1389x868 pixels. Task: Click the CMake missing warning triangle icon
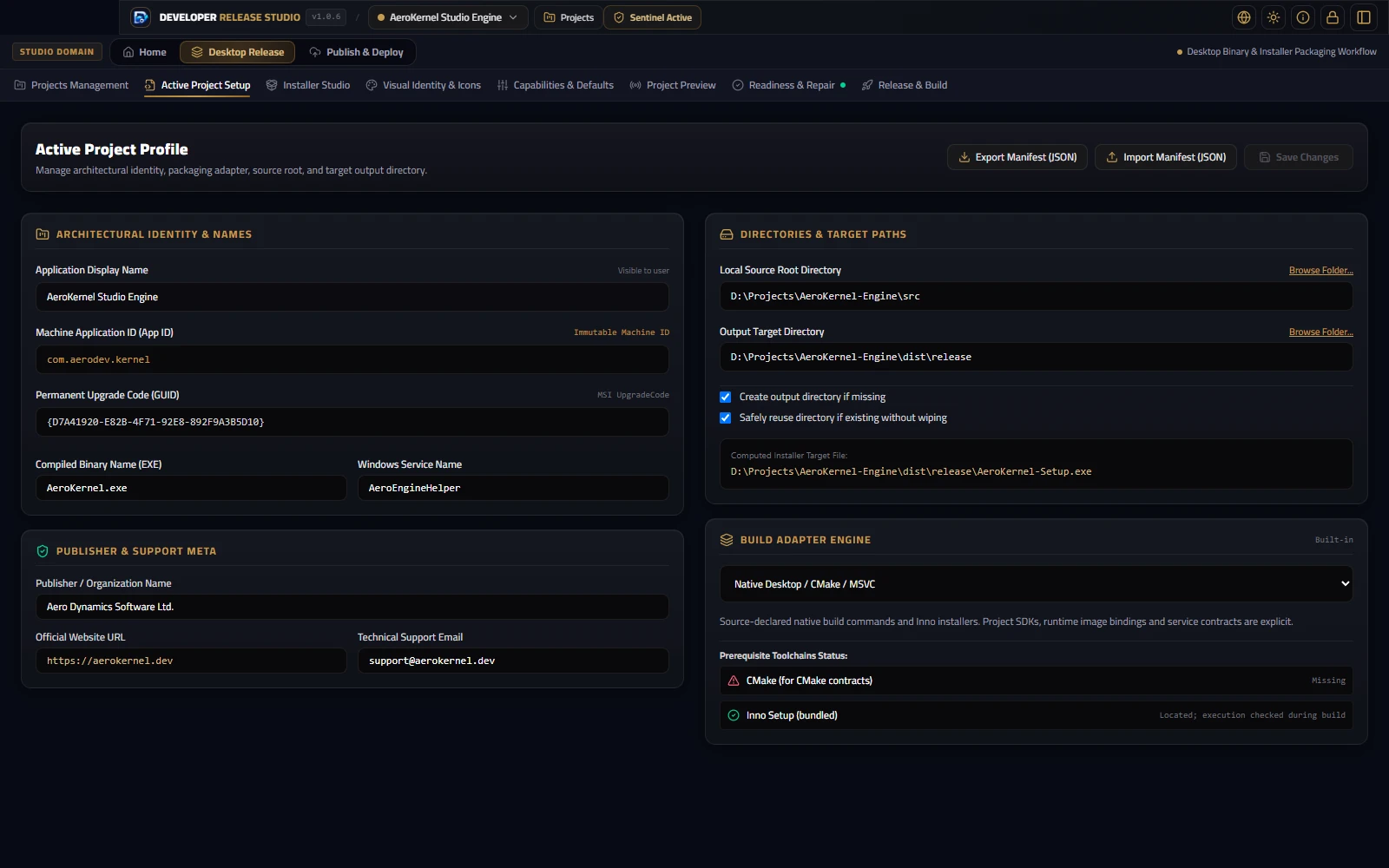[734, 681]
